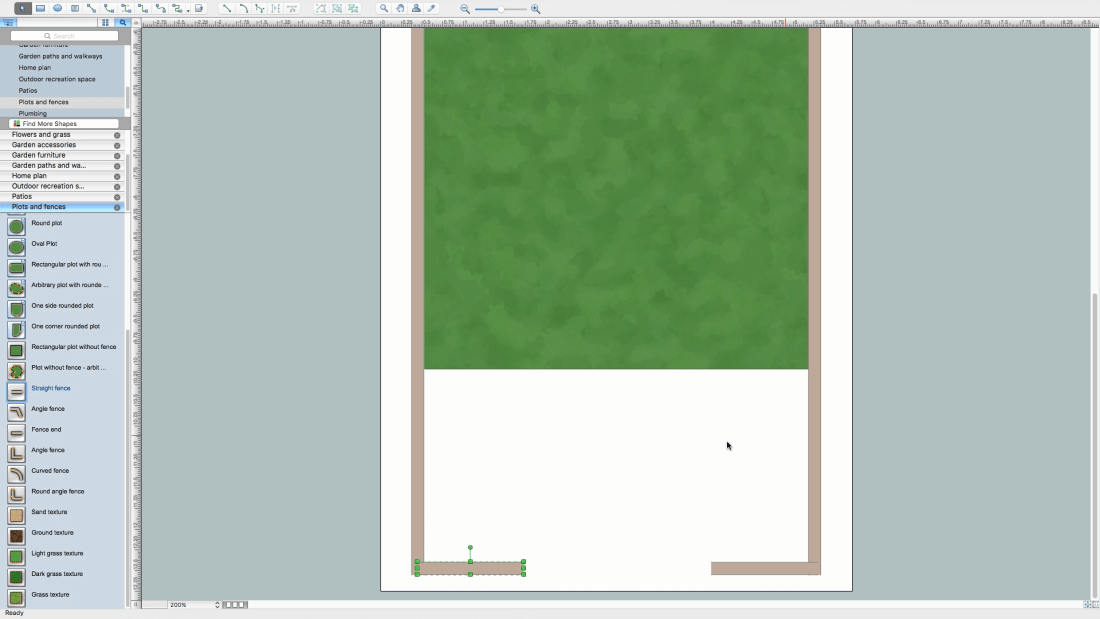Select the rectangle drawing tool

click(40, 8)
